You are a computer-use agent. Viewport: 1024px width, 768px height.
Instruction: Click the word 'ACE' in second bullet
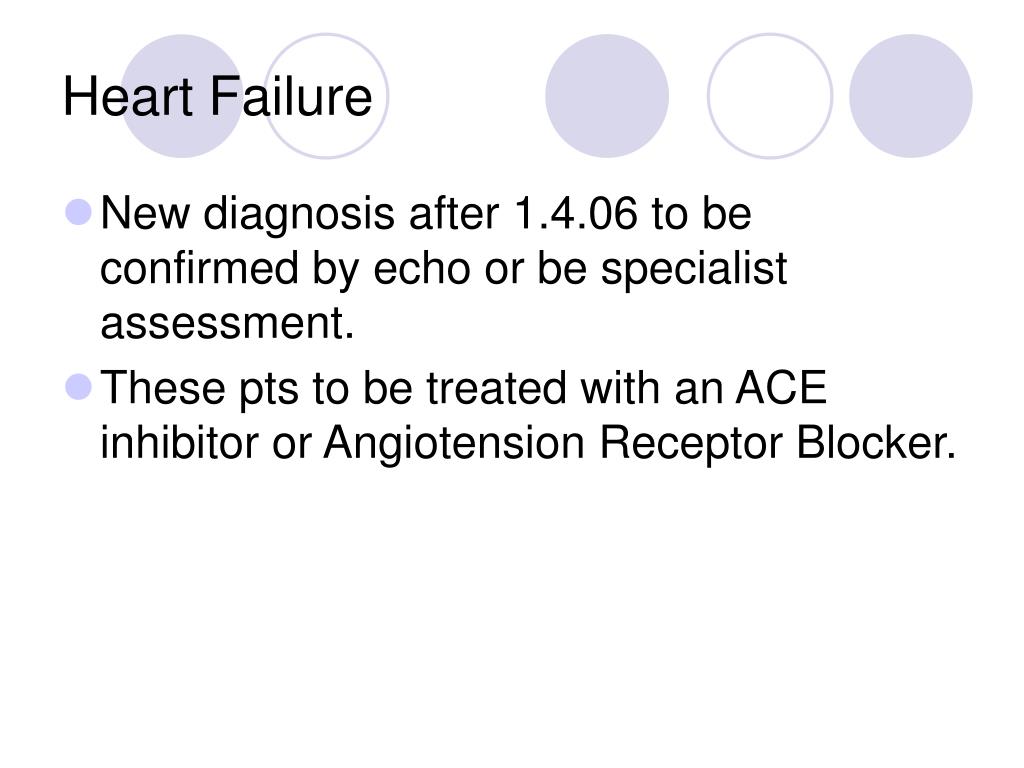coord(781,387)
